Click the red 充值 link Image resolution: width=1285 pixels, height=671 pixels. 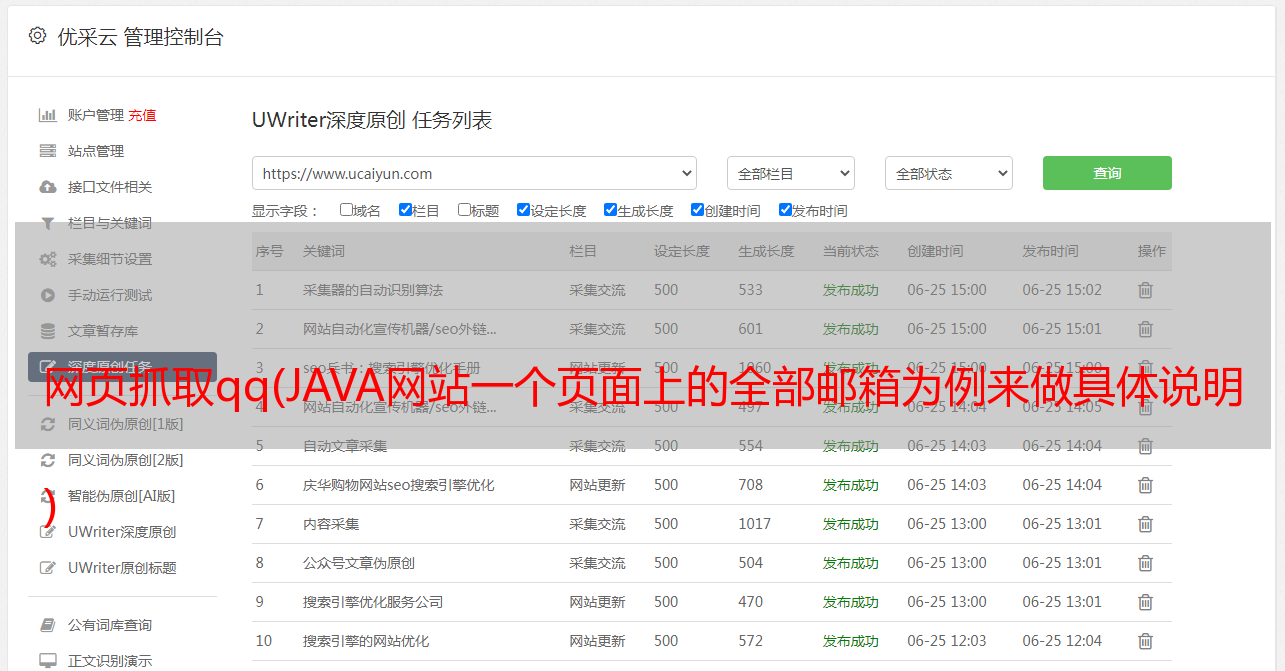(x=142, y=115)
